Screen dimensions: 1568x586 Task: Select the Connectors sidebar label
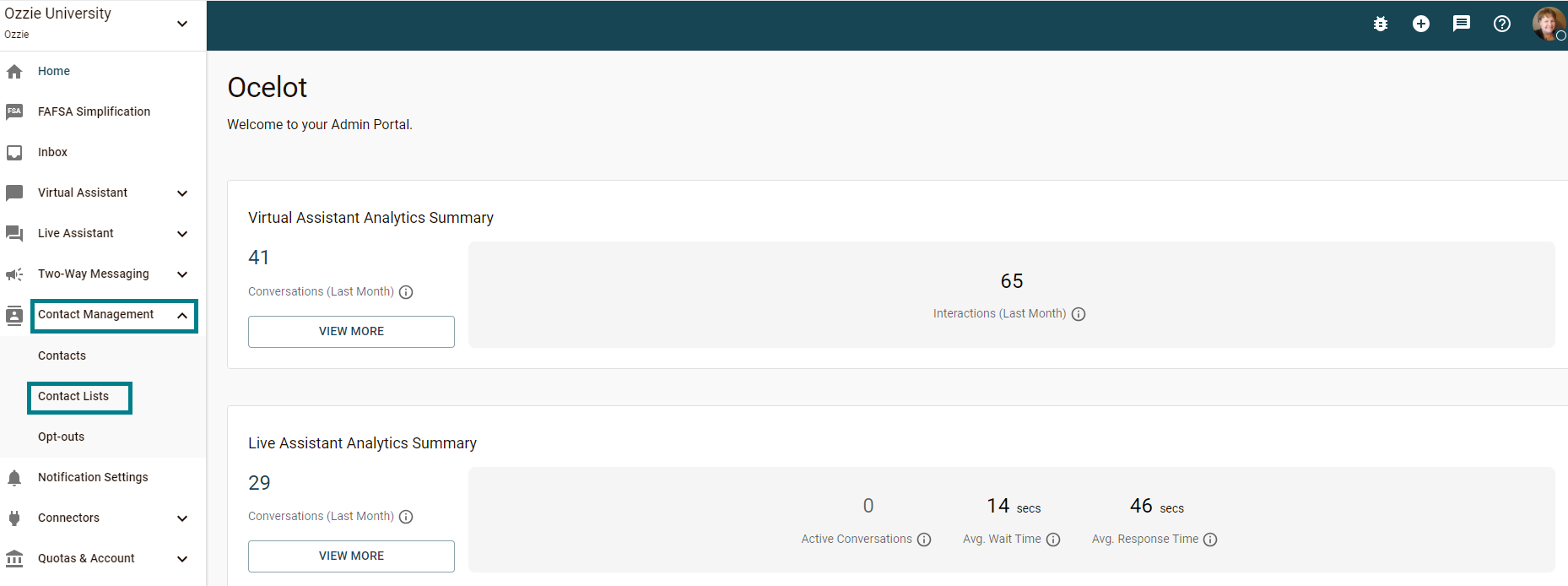click(68, 518)
